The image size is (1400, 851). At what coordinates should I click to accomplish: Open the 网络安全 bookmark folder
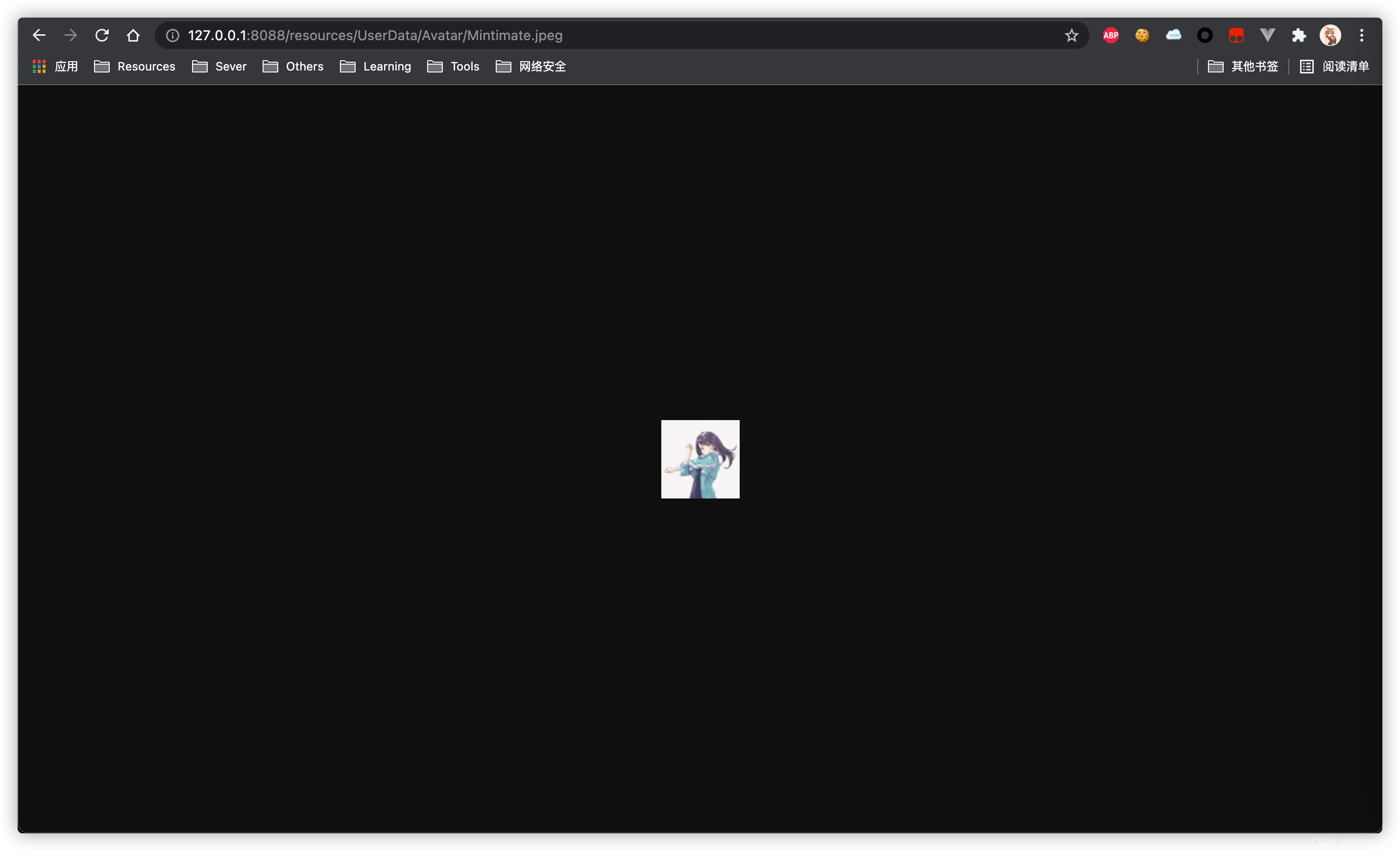pyautogui.click(x=531, y=67)
